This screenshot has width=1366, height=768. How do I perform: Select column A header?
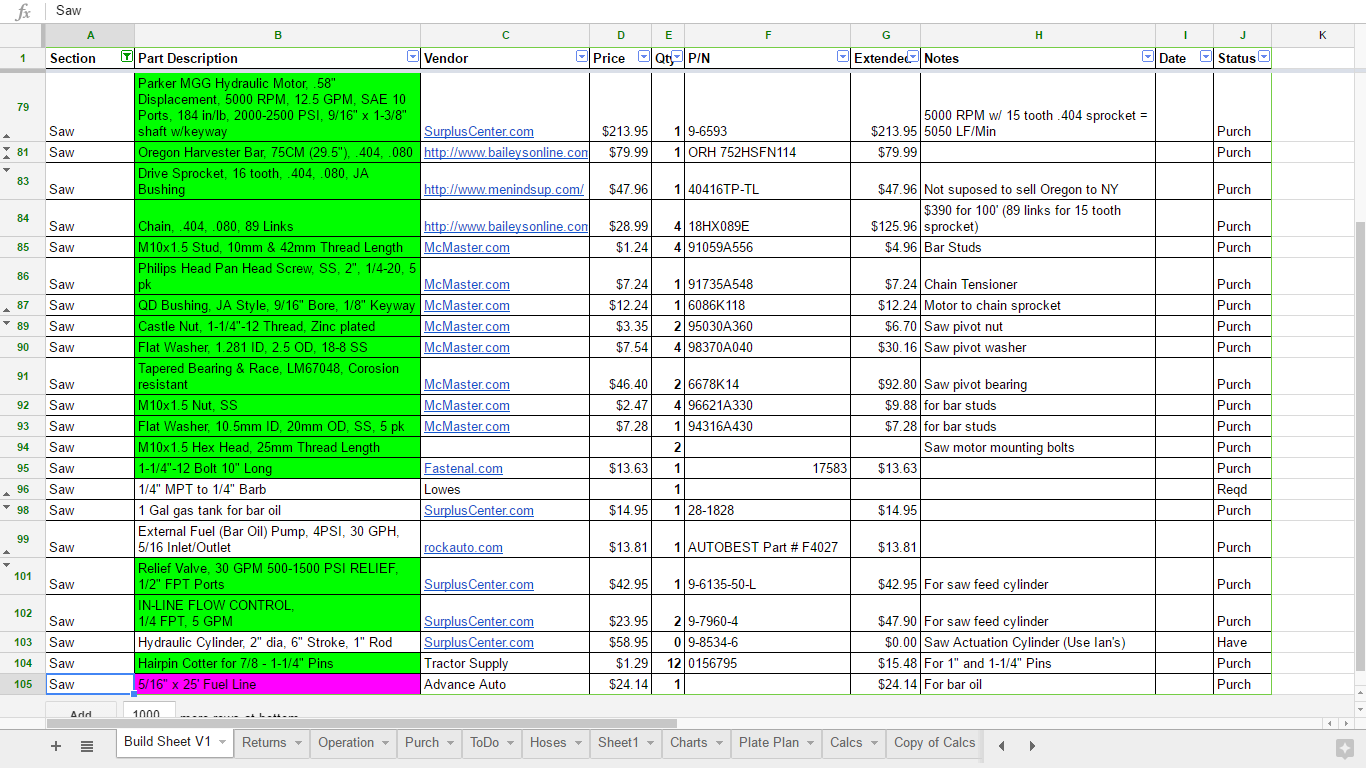[90, 35]
